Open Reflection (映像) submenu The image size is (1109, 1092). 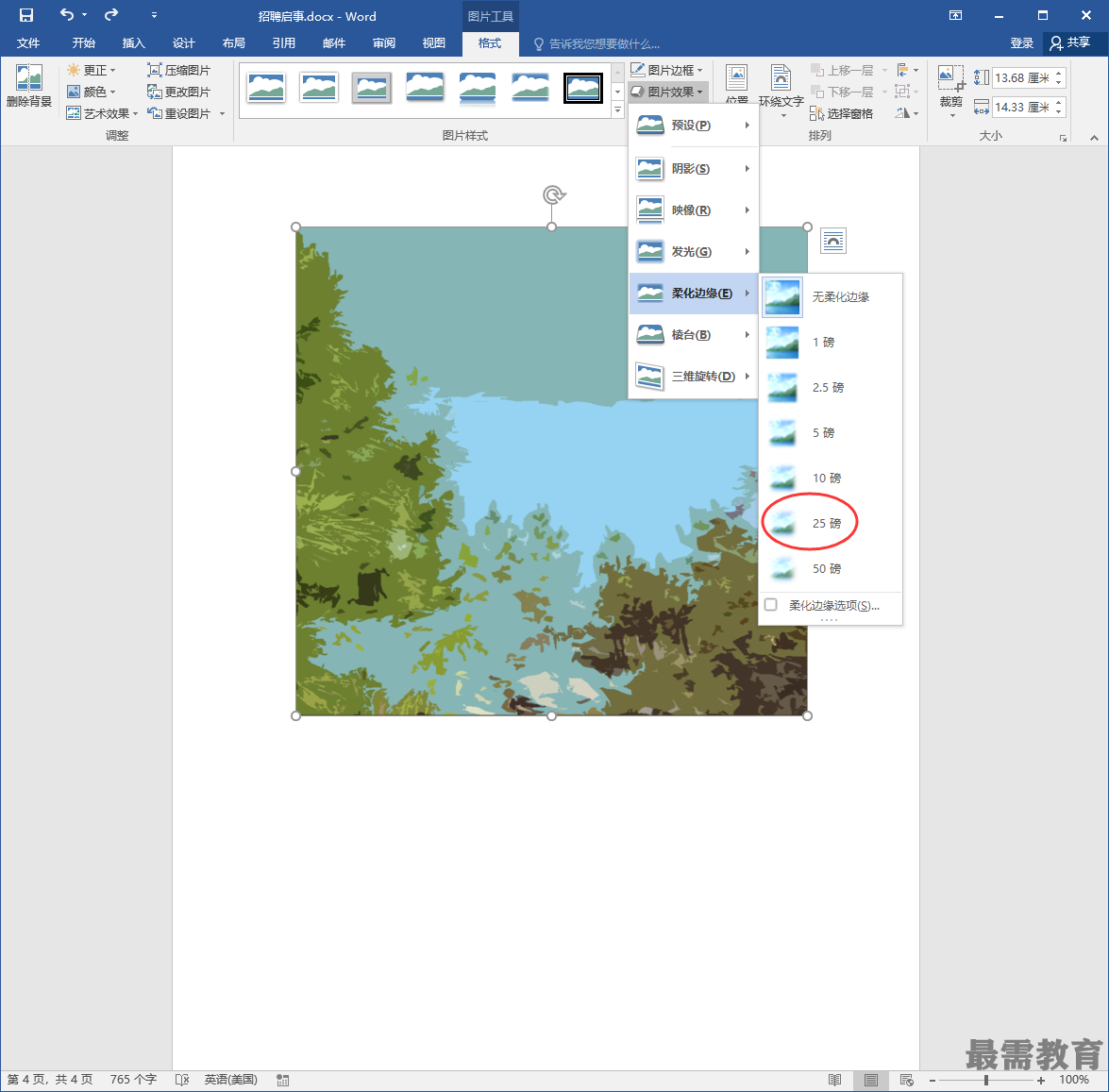click(693, 210)
